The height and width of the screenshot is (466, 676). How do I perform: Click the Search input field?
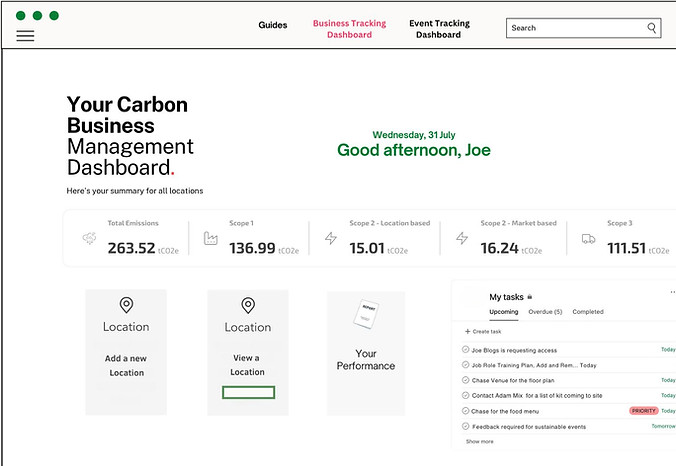583,28
